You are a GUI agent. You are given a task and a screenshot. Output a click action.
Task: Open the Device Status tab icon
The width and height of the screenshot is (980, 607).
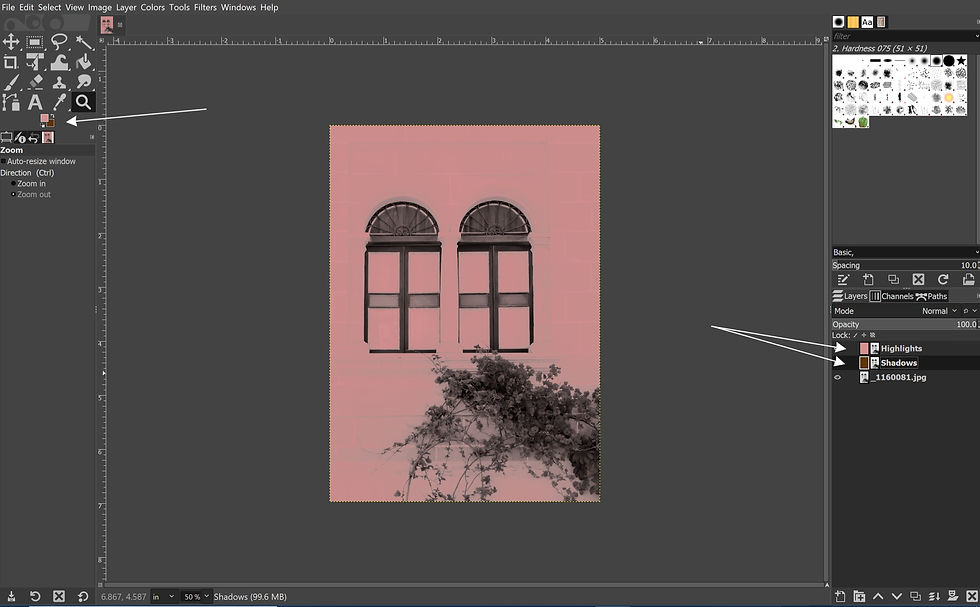tap(20, 138)
